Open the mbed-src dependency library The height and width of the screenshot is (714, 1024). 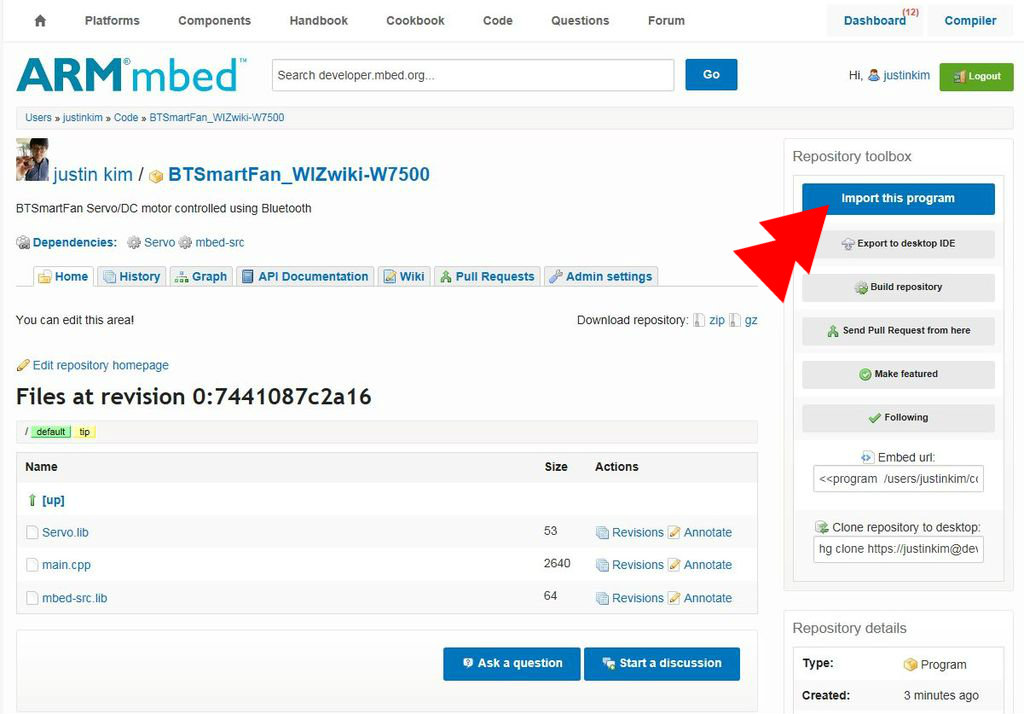tap(219, 242)
